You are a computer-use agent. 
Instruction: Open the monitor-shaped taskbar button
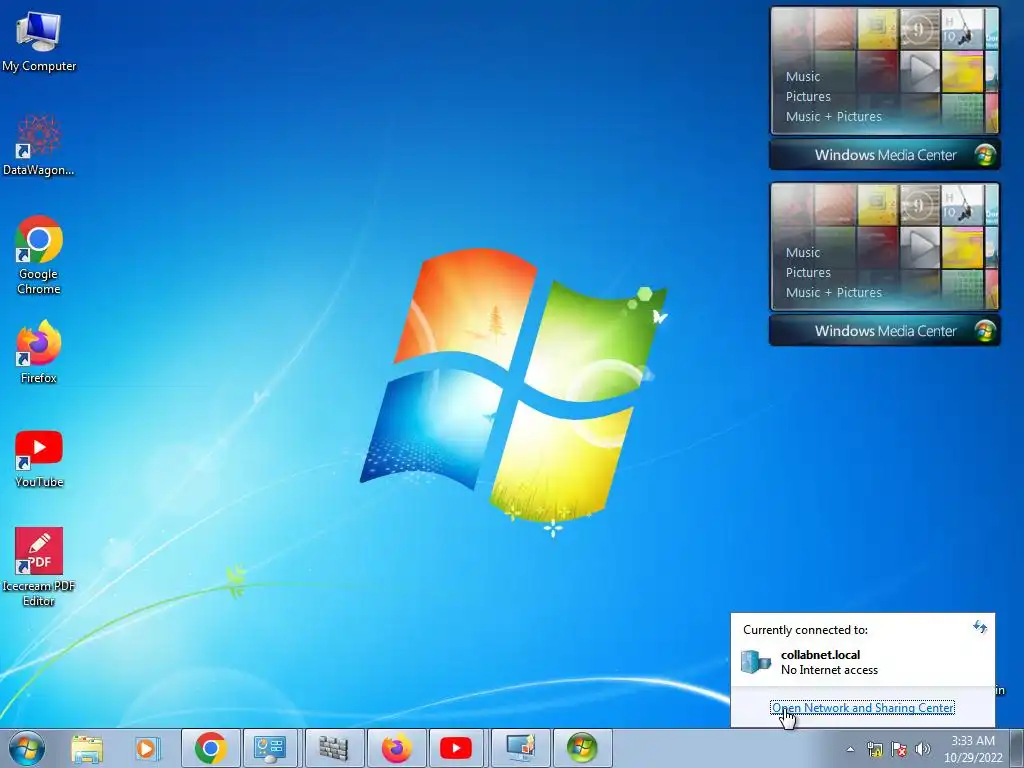point(520,748)
